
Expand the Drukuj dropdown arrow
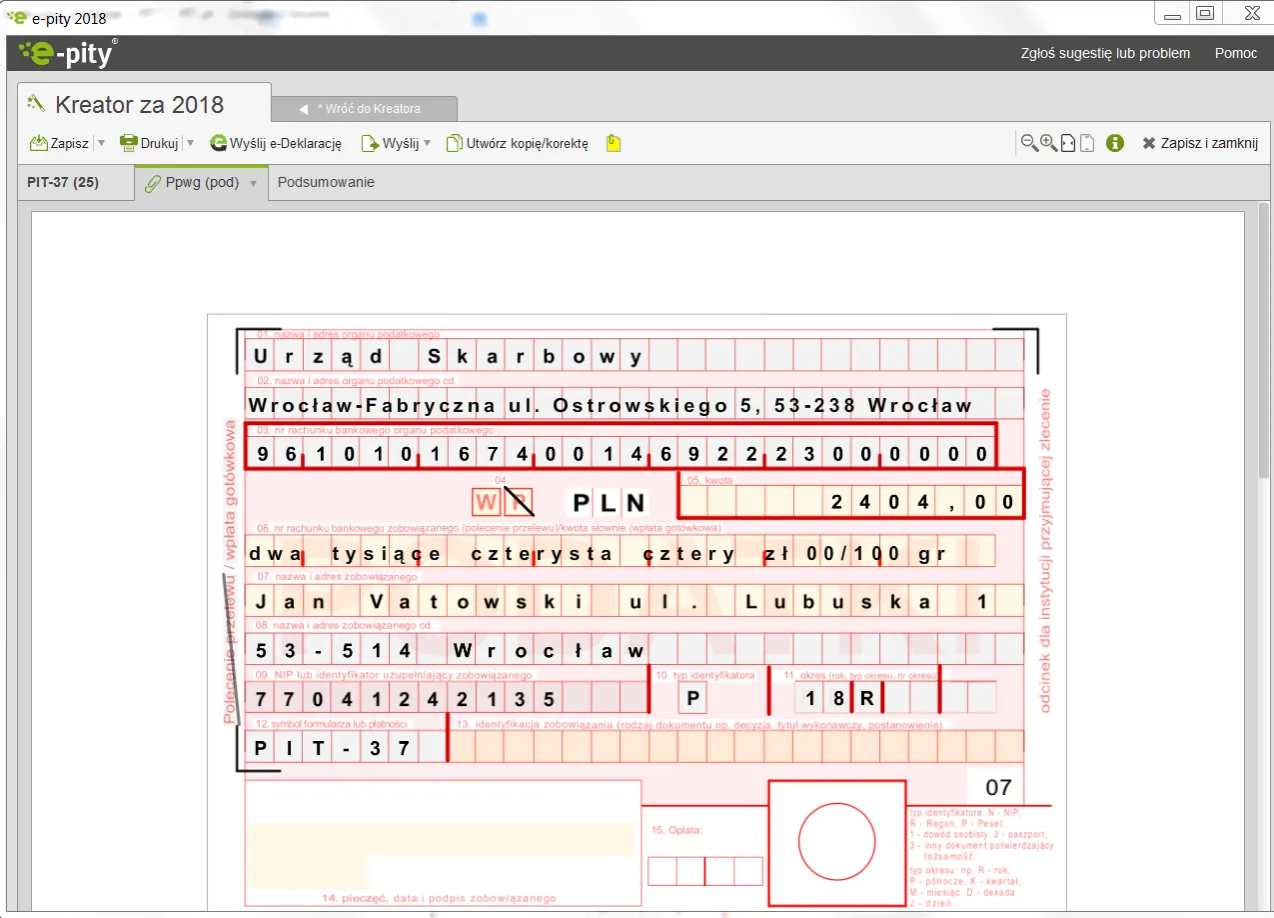click(x=190, y=143)
